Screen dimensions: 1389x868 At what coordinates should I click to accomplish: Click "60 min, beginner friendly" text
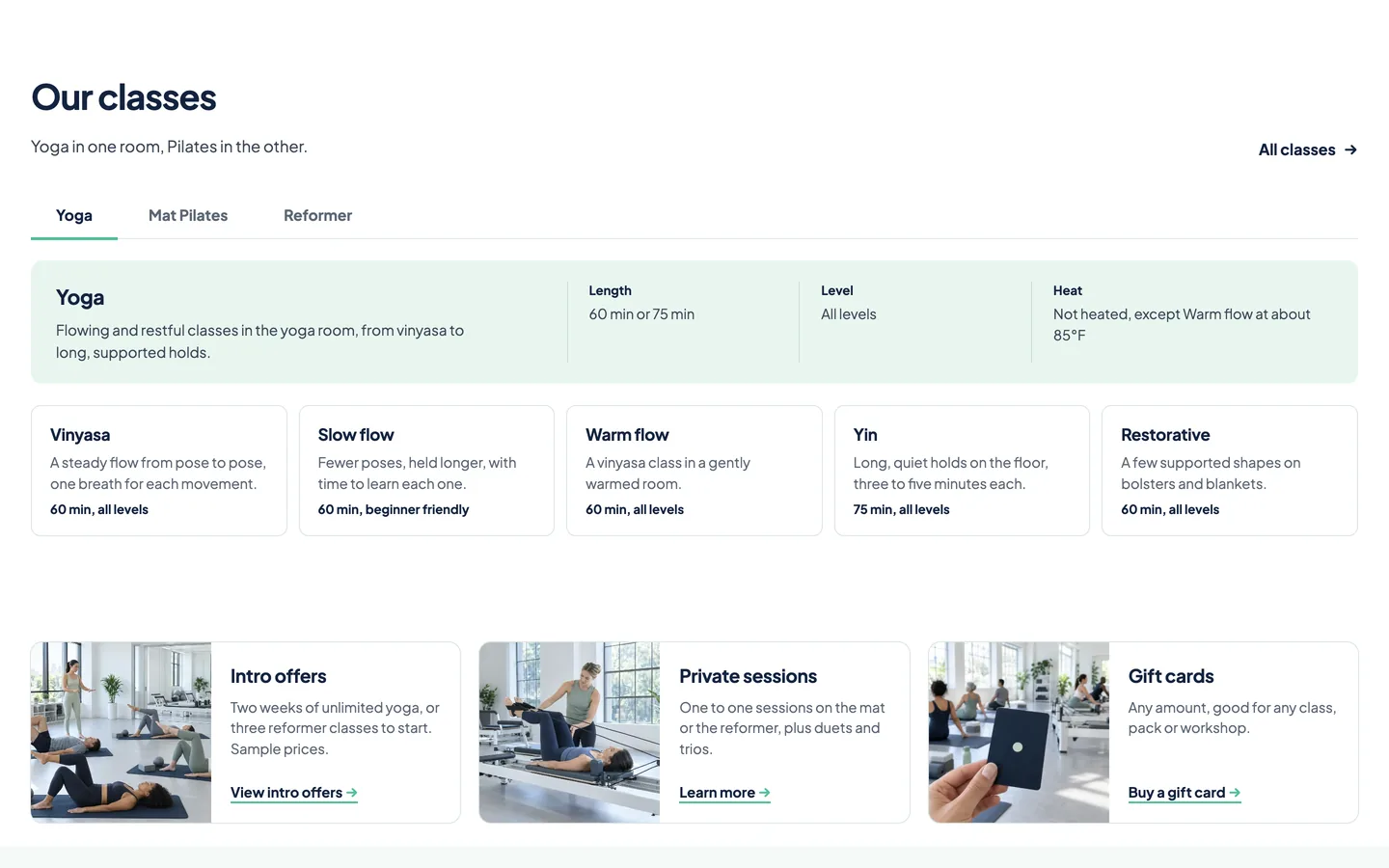pyautogui.click(x=394, y=509)
